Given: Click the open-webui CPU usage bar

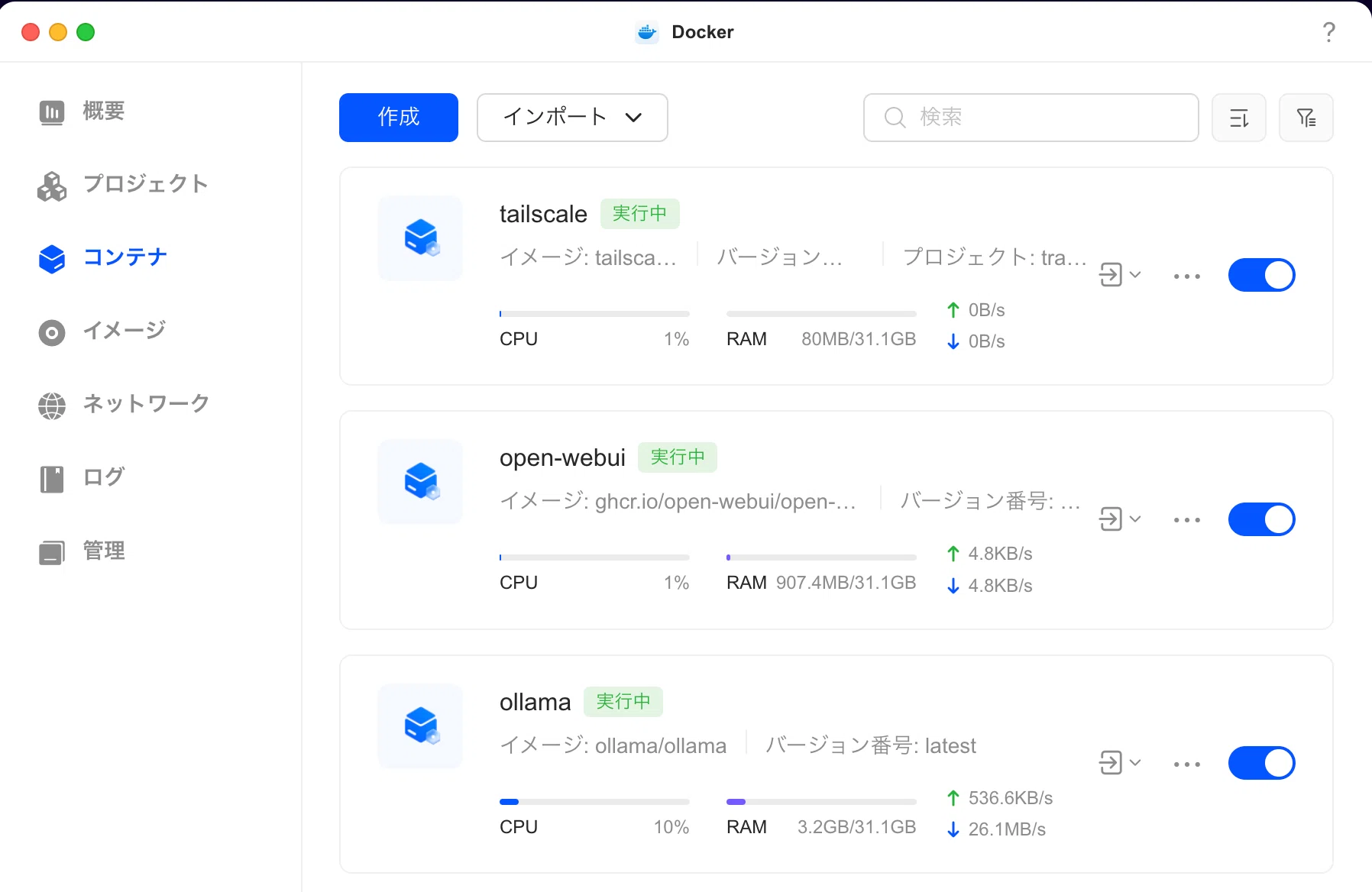Looking at the screenshot, I should [594, 557].
